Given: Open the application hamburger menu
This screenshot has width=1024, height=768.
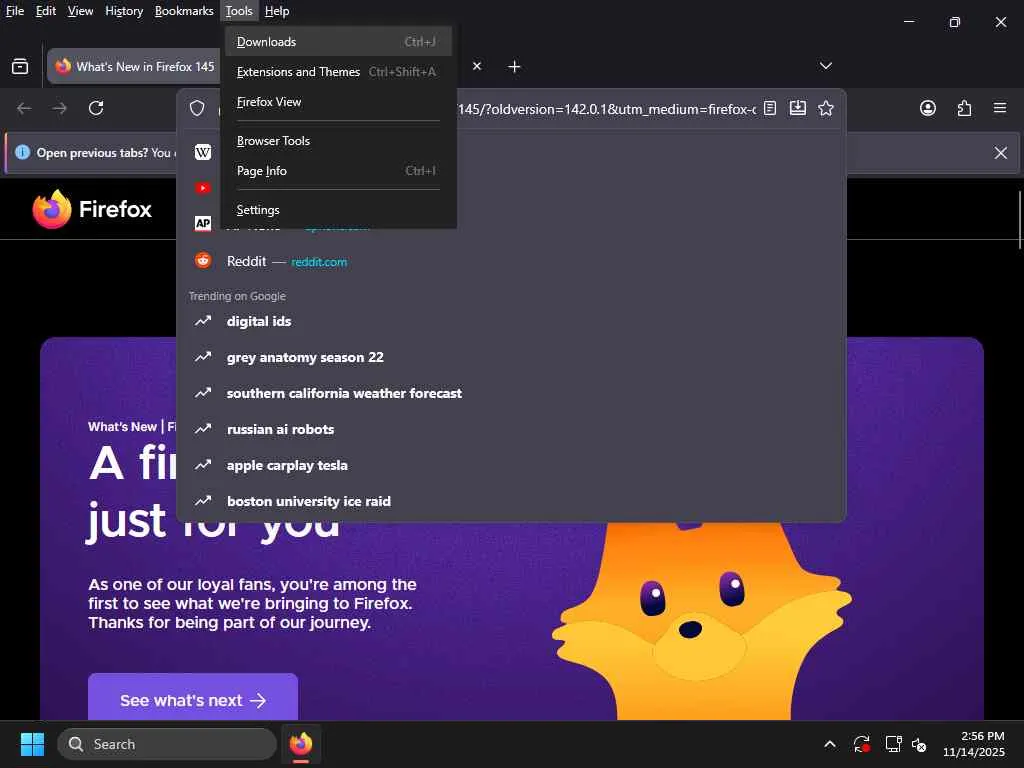Looking at the screenshot, I should tap(999, 108).
